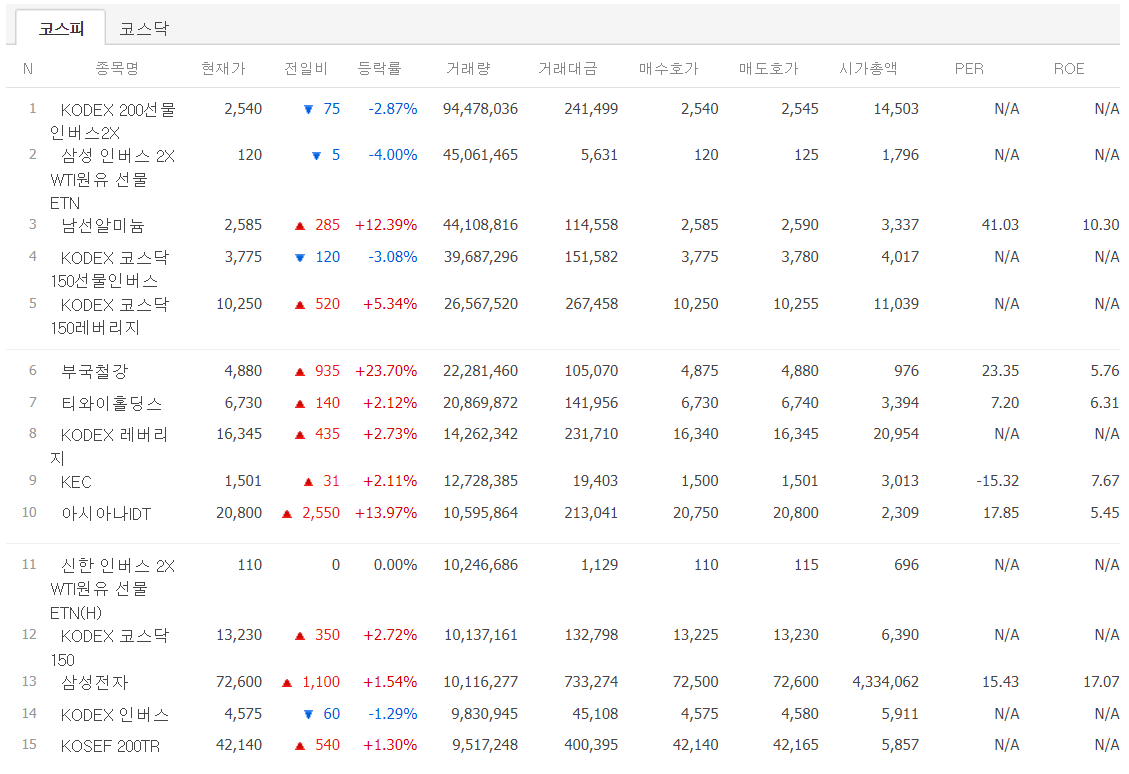1129x774 pixels.
Task: Click the blue down-arrow beside 120 for KODEX 코스닥150선물인버스
Action: [x=300, y=258]
